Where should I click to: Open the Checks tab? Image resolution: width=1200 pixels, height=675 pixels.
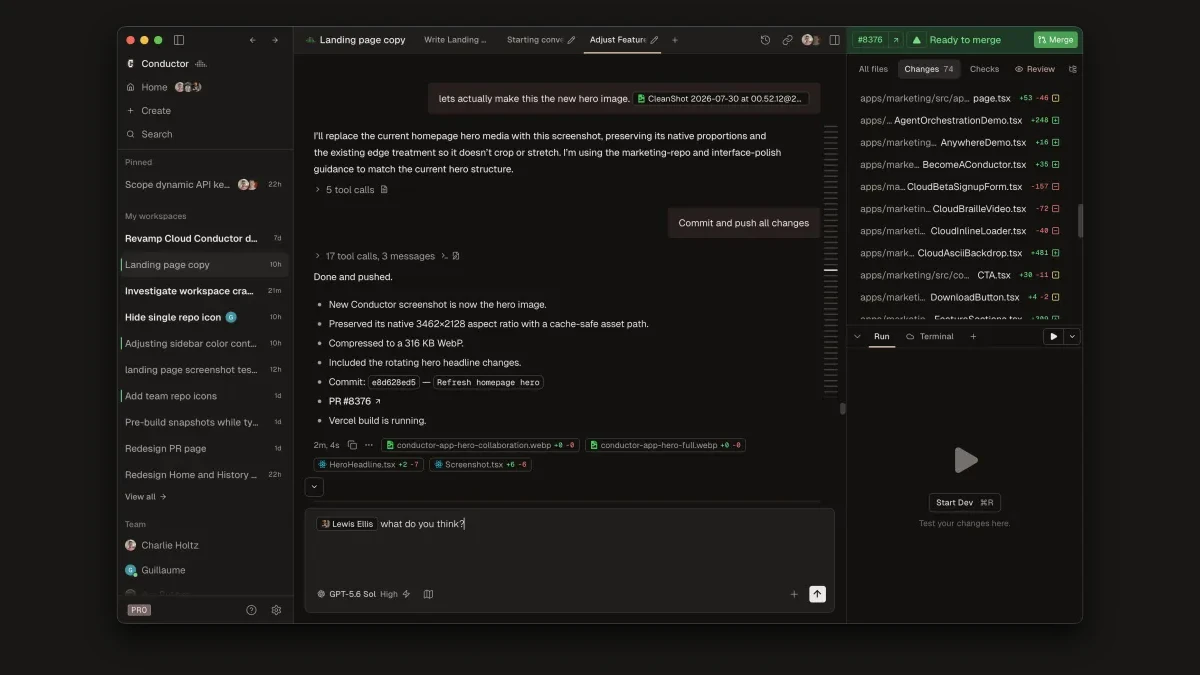(984, 69)
